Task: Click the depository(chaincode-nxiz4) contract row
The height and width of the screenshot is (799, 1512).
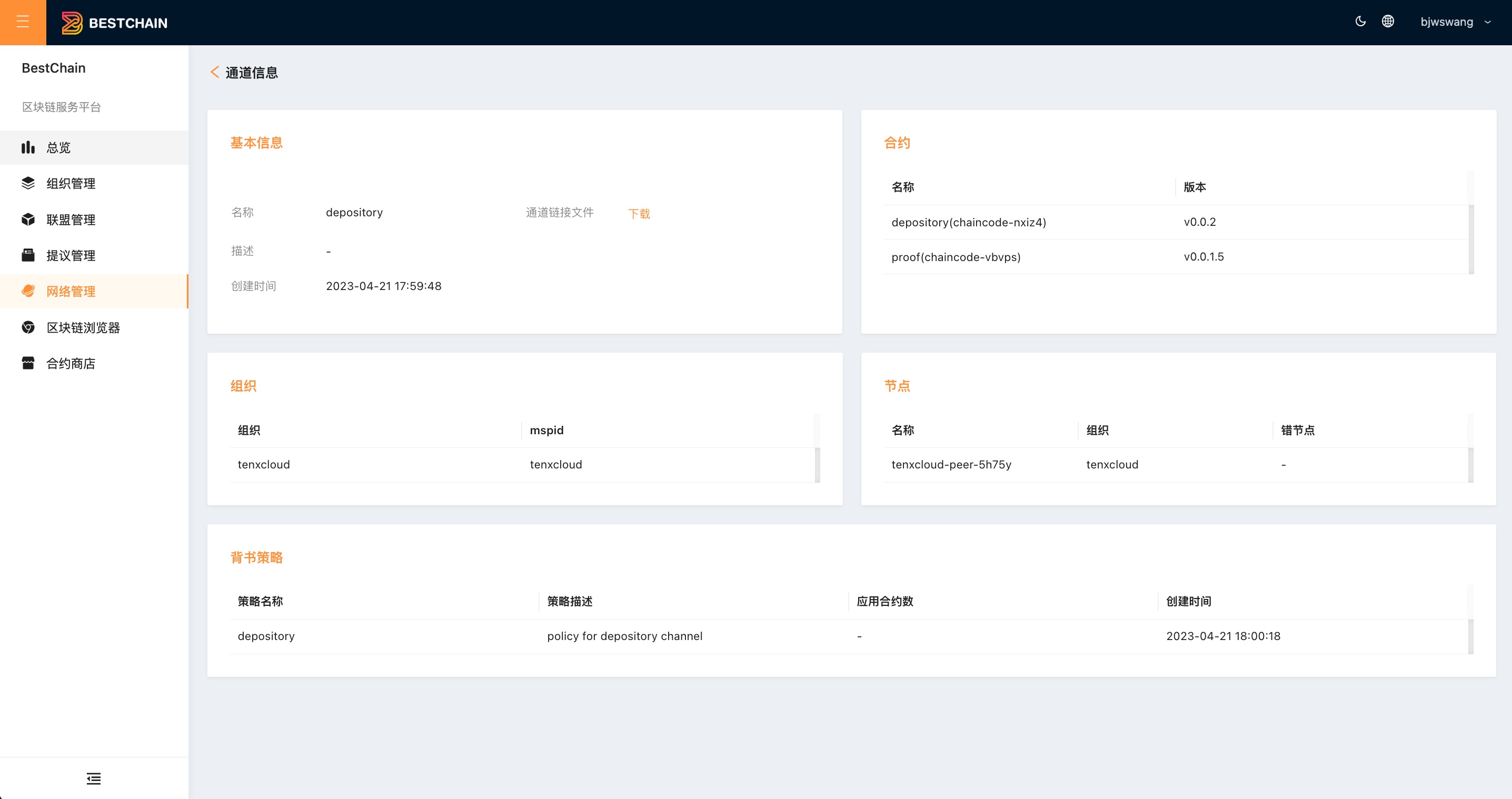Action: (1176, 222)
